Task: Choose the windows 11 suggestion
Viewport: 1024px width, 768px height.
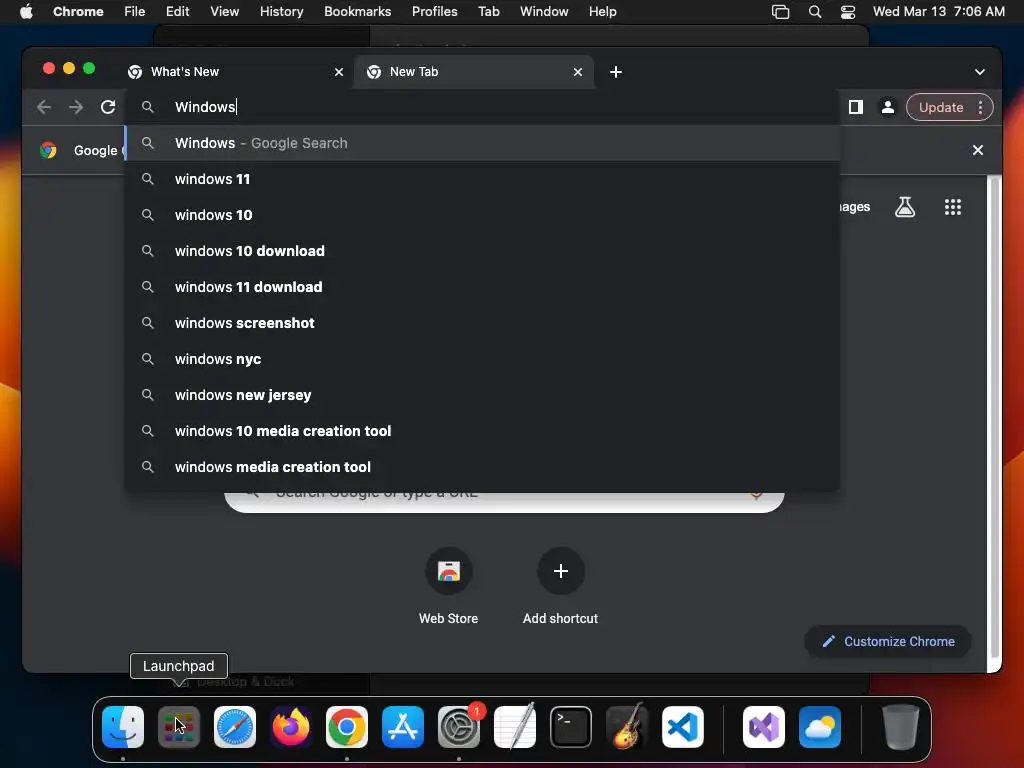Action: click(482, 179)
